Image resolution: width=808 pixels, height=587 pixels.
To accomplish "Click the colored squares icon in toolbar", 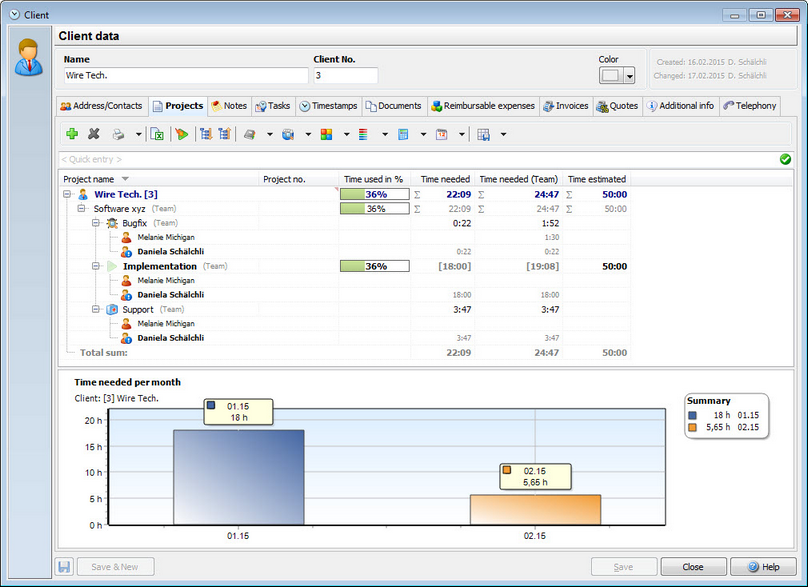I will (326, 135).
